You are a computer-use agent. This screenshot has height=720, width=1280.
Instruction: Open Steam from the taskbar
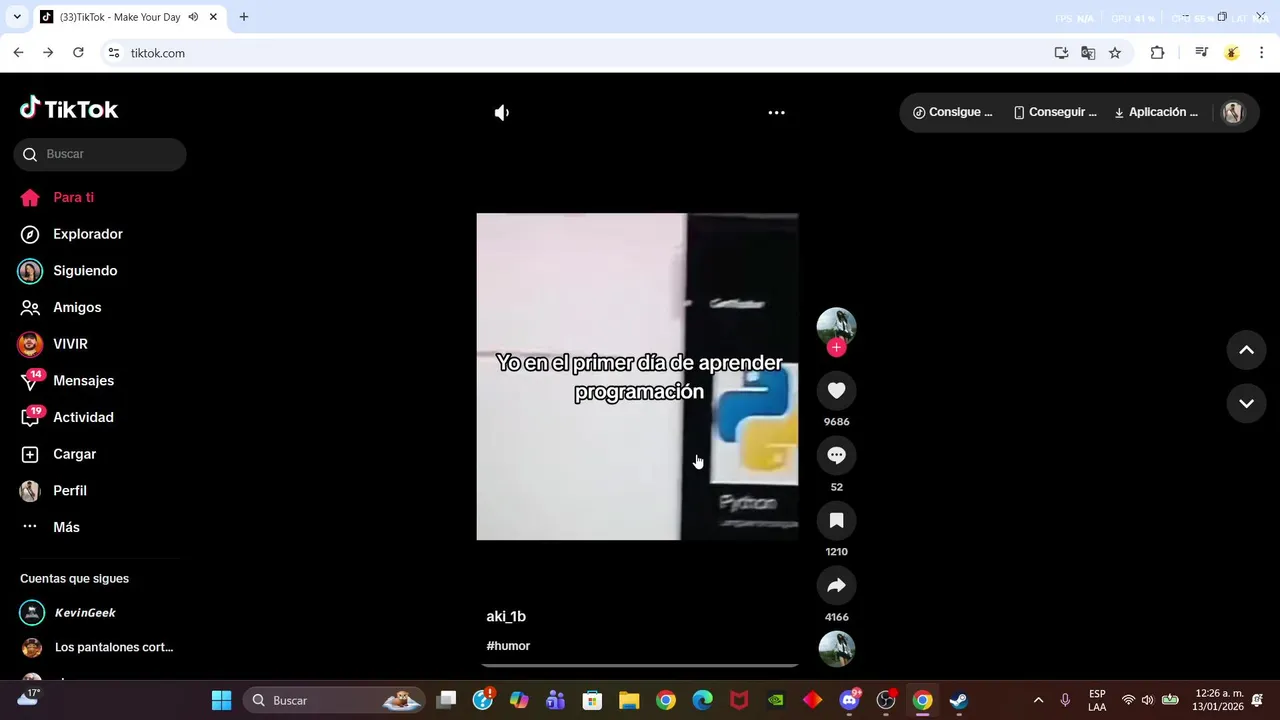pyautogui.click(x=959, y=700)
